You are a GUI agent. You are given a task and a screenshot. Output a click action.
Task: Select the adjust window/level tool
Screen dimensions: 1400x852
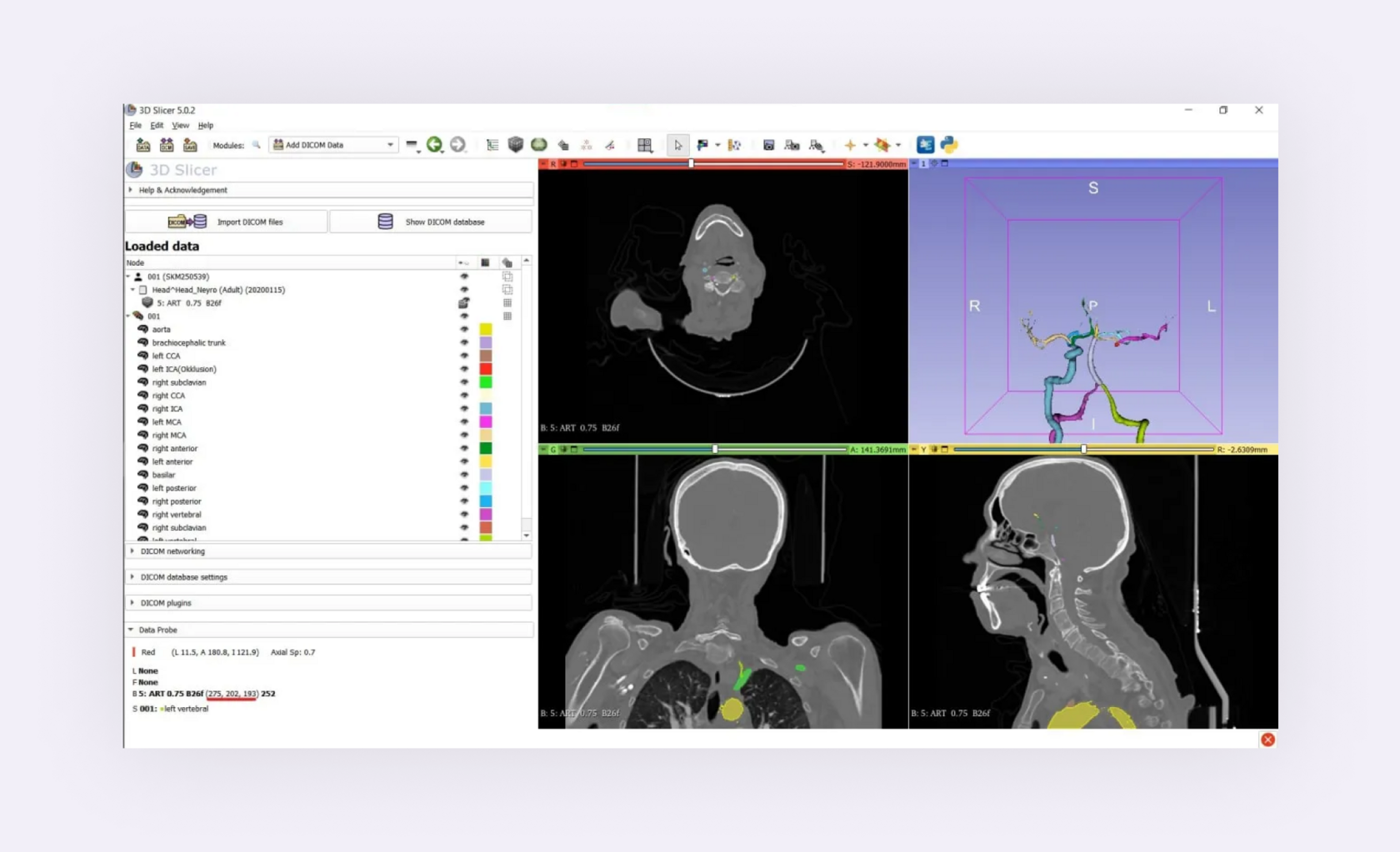tap(734, 145)
